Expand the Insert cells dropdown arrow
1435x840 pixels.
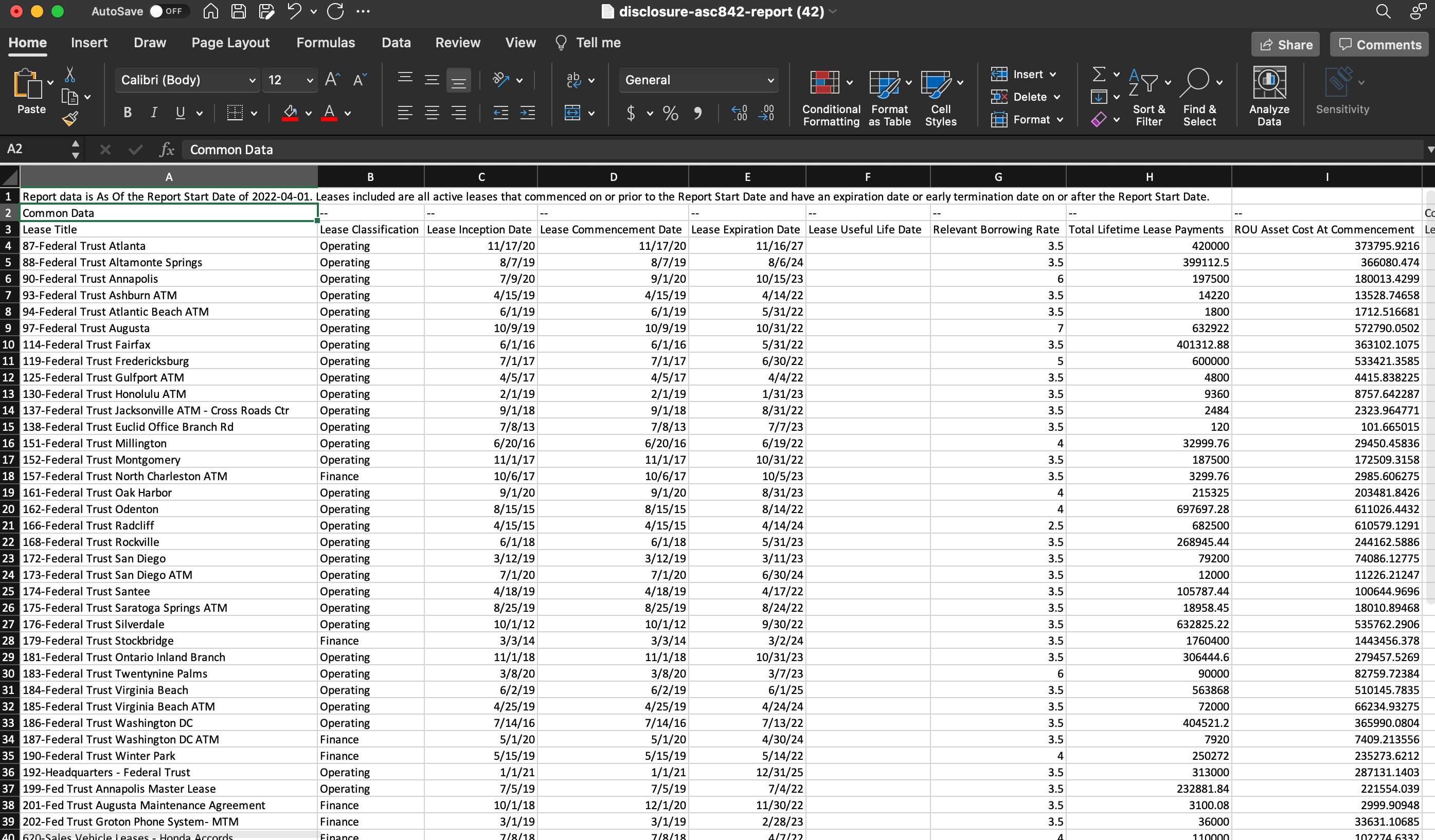click(x=1053, y=75)
